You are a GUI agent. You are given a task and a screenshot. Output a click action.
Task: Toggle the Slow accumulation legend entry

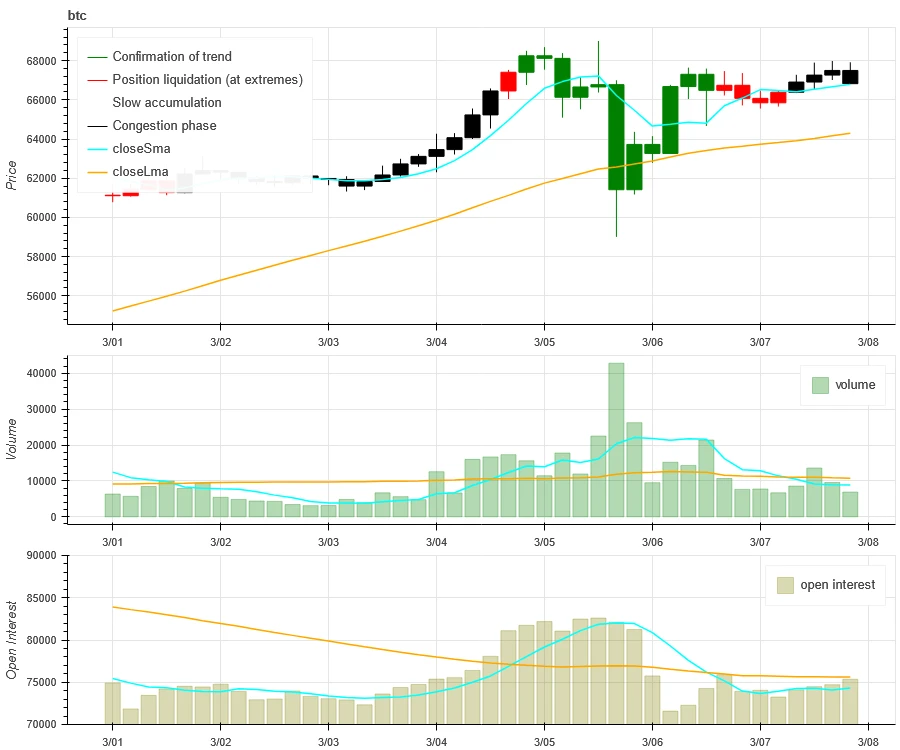click(167, 103)
